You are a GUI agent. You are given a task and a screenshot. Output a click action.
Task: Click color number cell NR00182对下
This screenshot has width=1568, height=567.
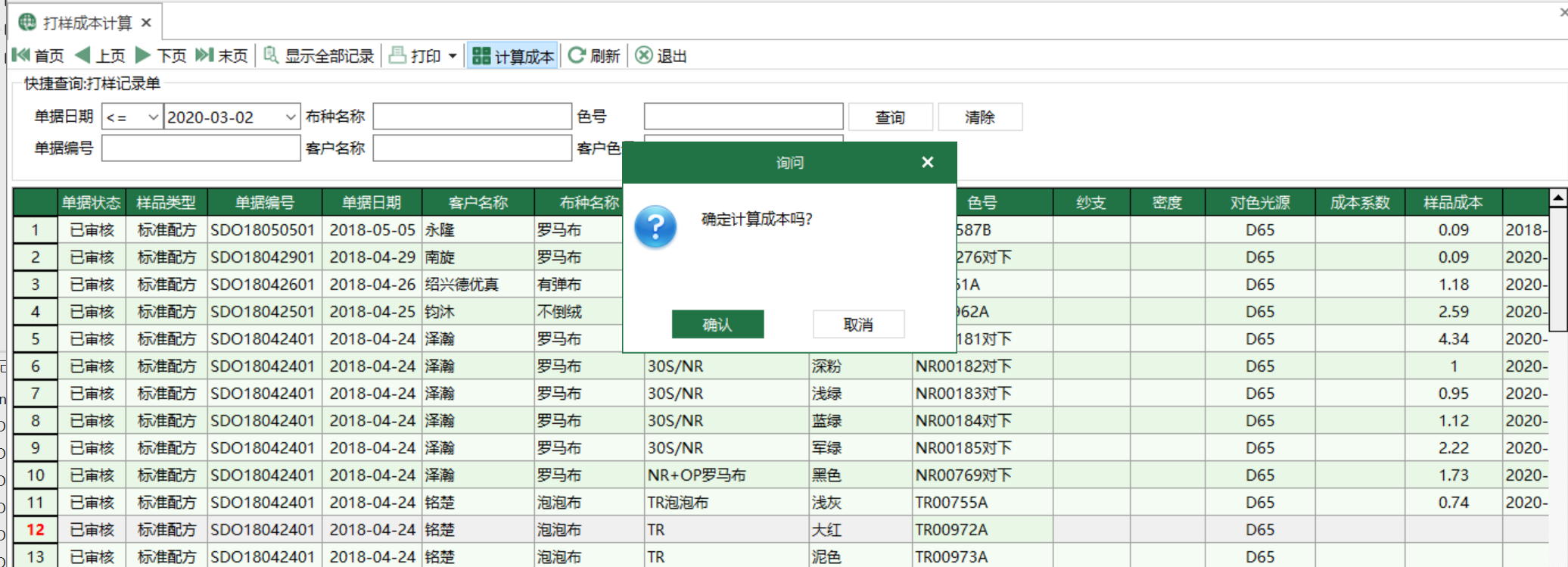point(983,366)
